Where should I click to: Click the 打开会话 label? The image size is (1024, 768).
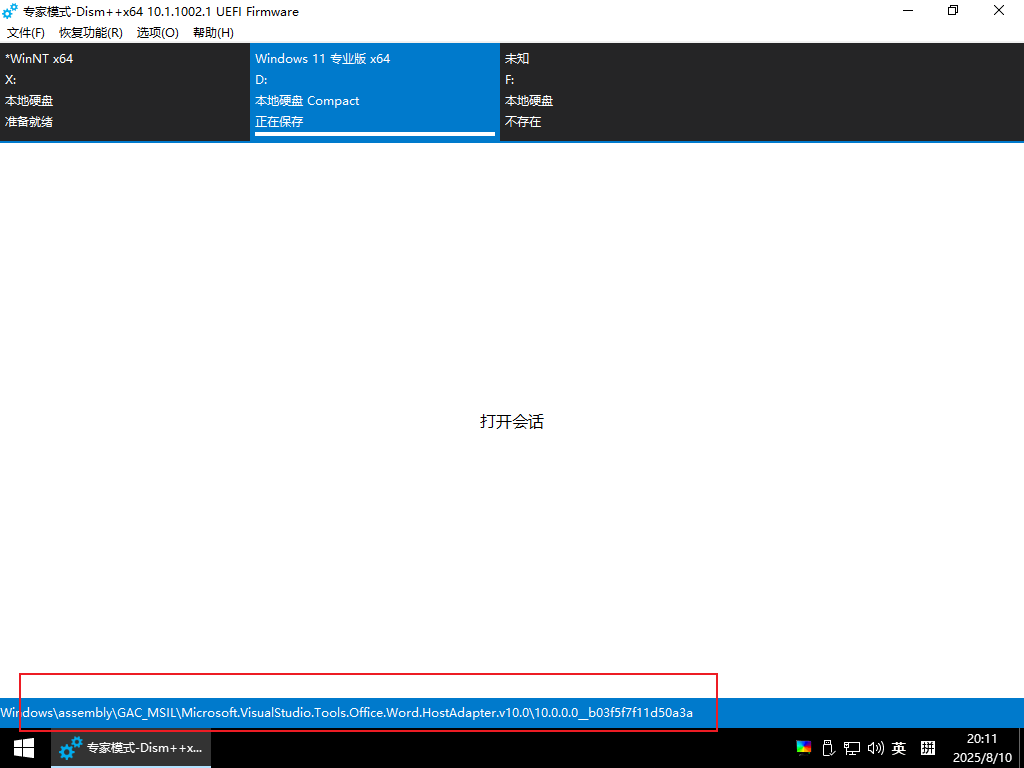pyautogui.click(x=511, y=422)
